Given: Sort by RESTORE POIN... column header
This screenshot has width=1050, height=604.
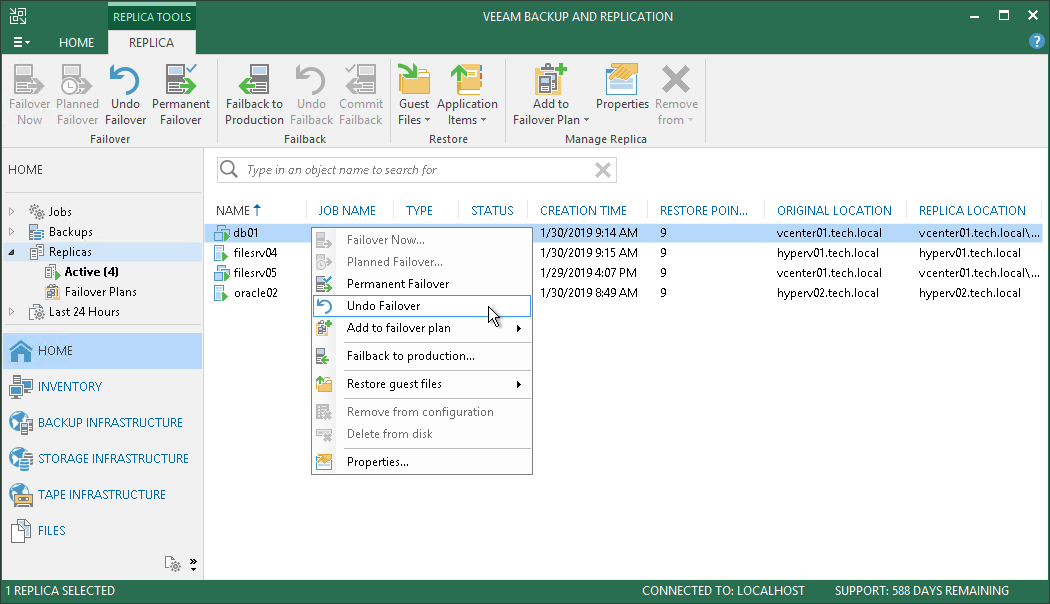Looking at the screenshot, I should coord(704,210).
